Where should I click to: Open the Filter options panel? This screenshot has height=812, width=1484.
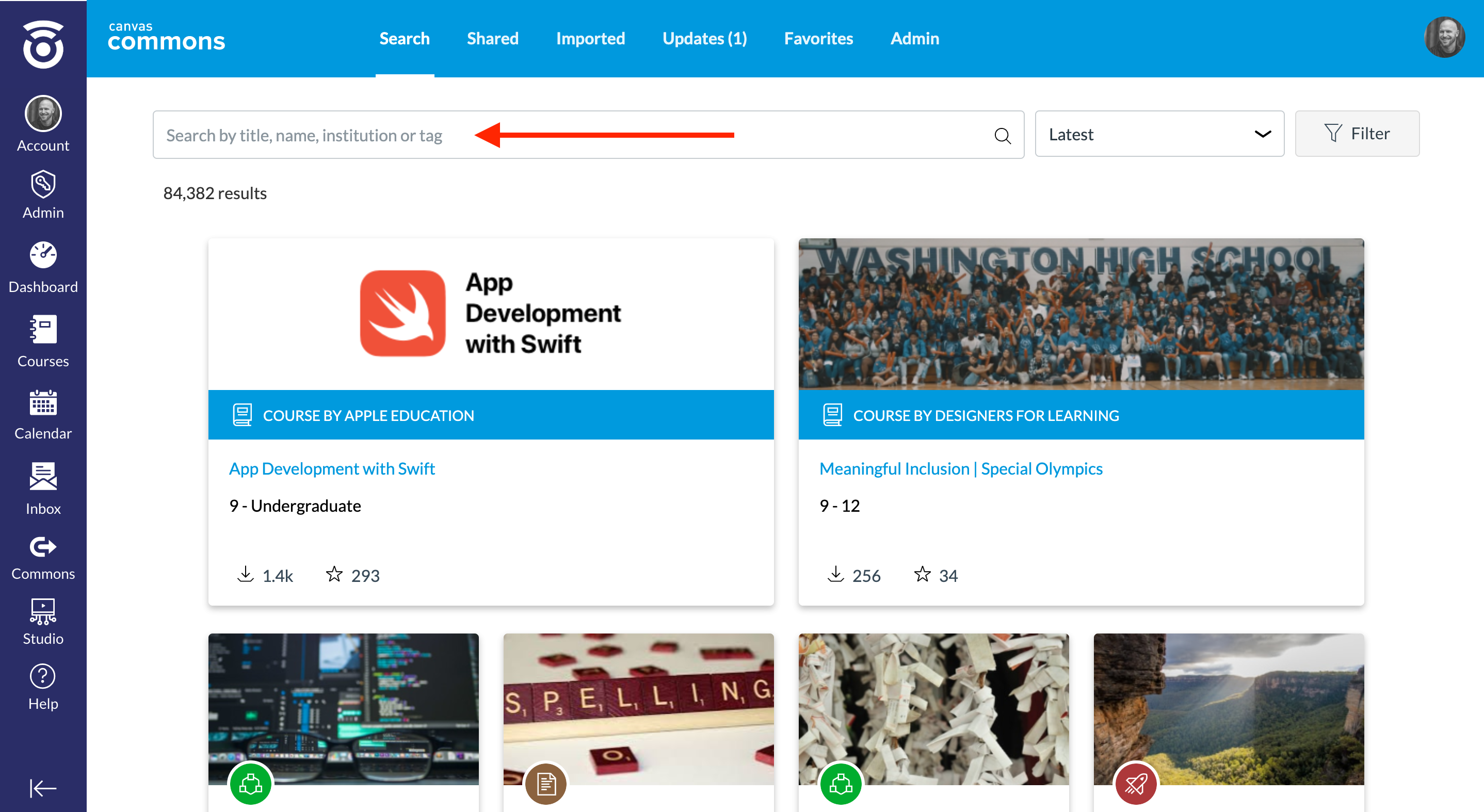click(x=1357, y=134)
